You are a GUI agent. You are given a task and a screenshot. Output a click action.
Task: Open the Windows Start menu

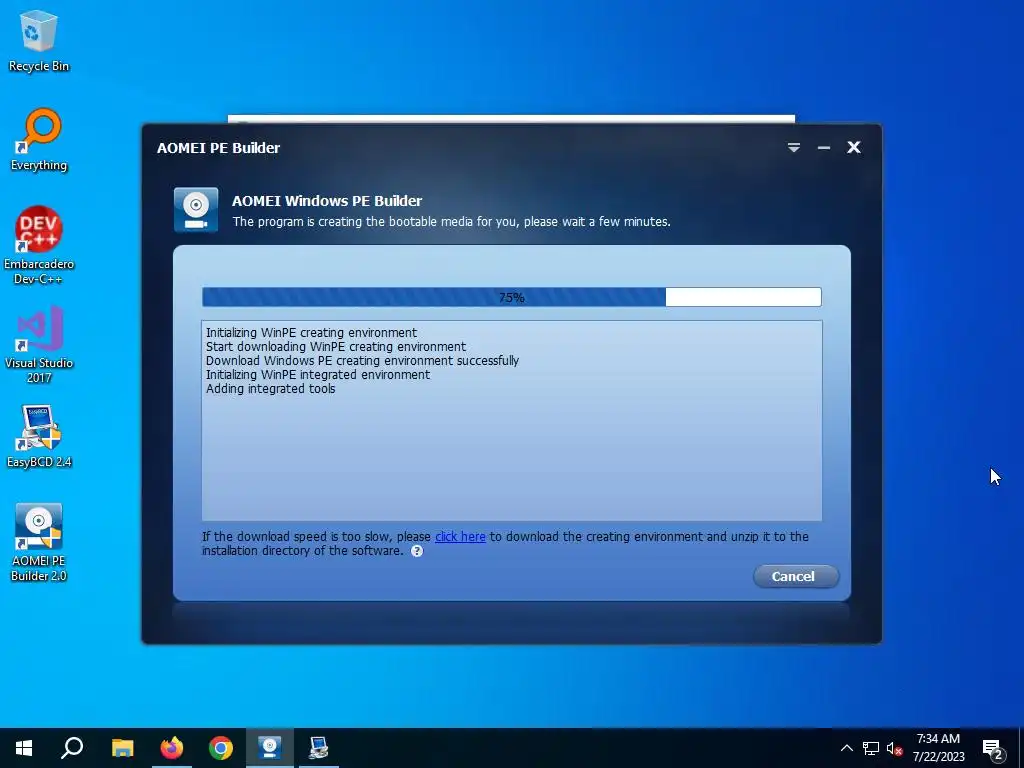tap(24, 748)
